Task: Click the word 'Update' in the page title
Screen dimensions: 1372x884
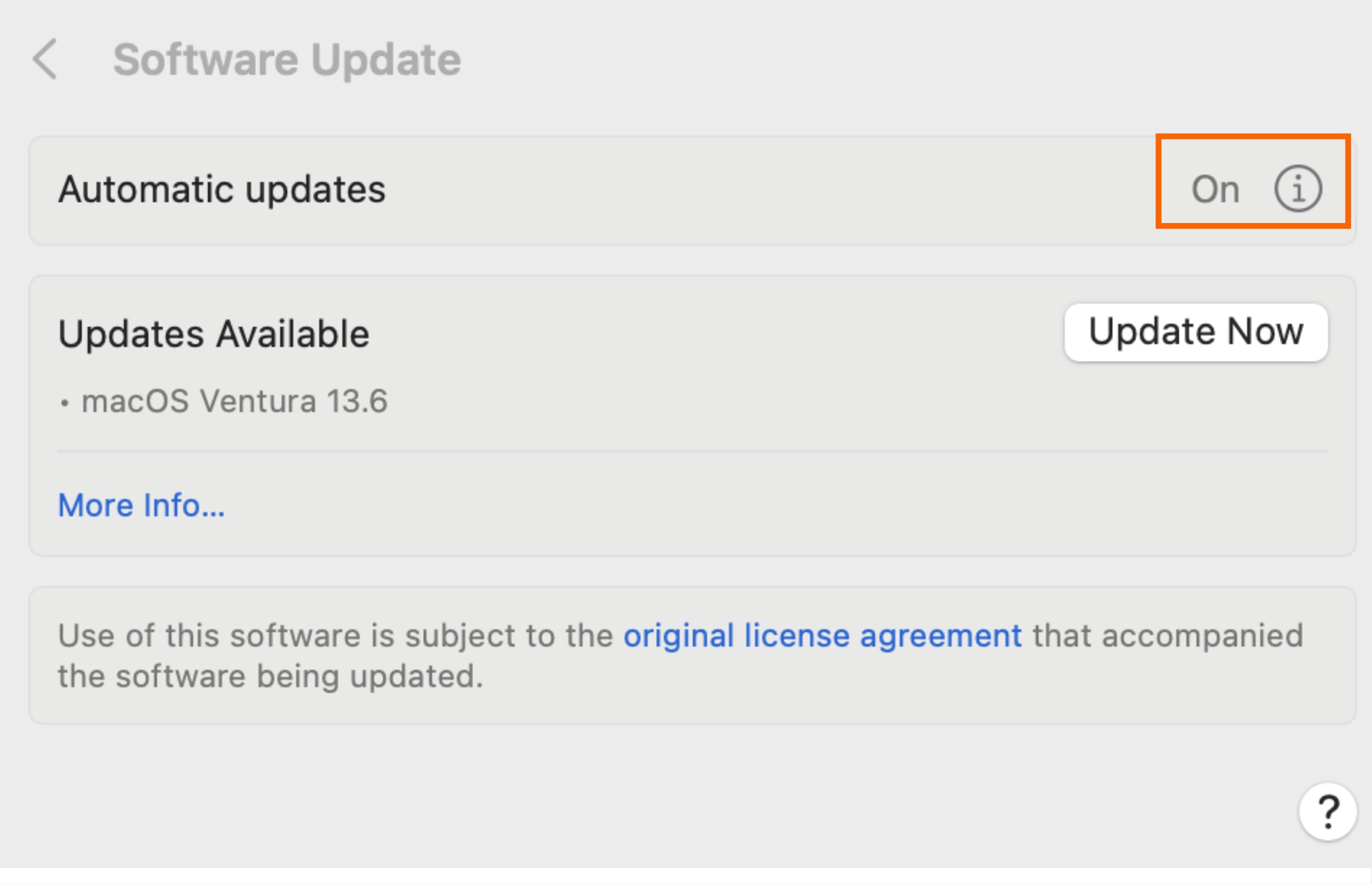Action: 386,59
